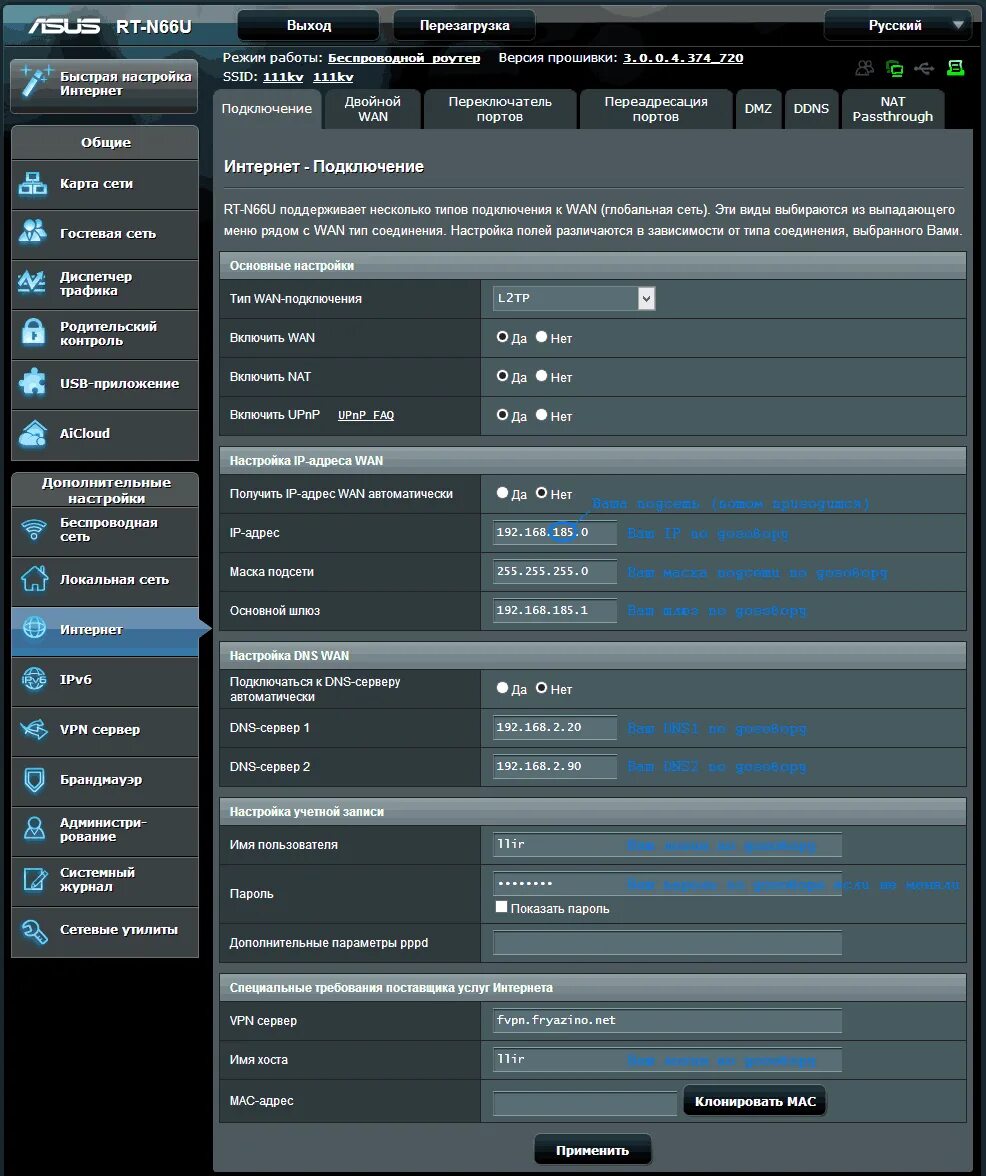Viewport: 986px width, 1176px height.
Task: Click the DNS-сервер 1 field
Action: pyautogui.click(x=555, y=728)
